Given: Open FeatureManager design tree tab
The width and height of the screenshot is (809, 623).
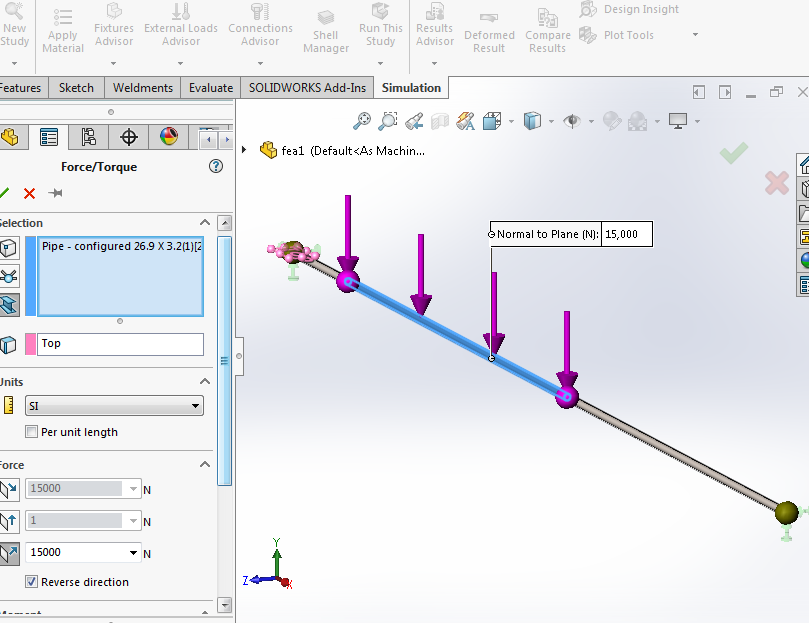Looking at the screenshot, I should coord(10,137).
